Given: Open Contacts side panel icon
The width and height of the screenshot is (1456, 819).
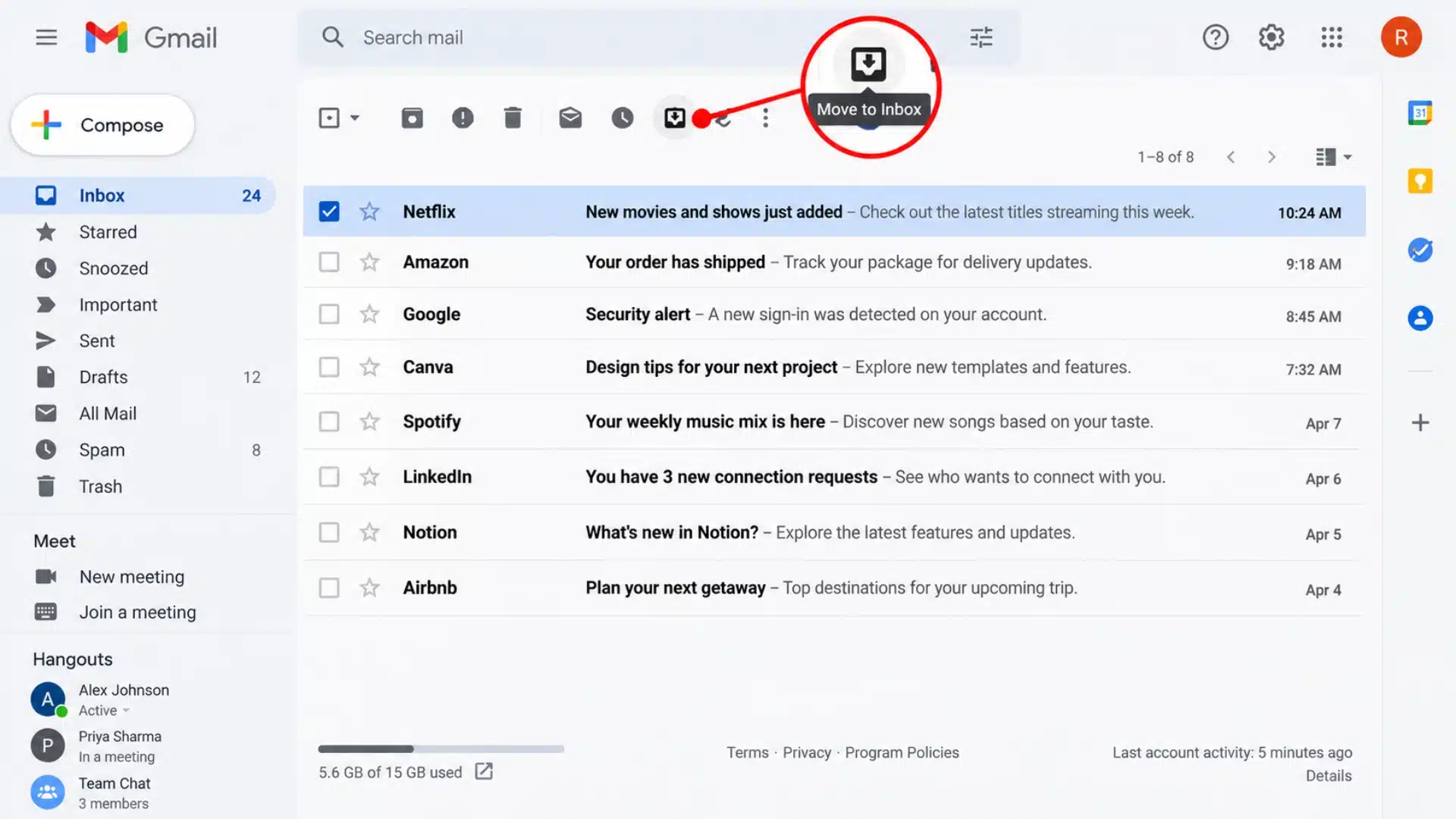Looking at the screenshot, I should coord(1420,318).
